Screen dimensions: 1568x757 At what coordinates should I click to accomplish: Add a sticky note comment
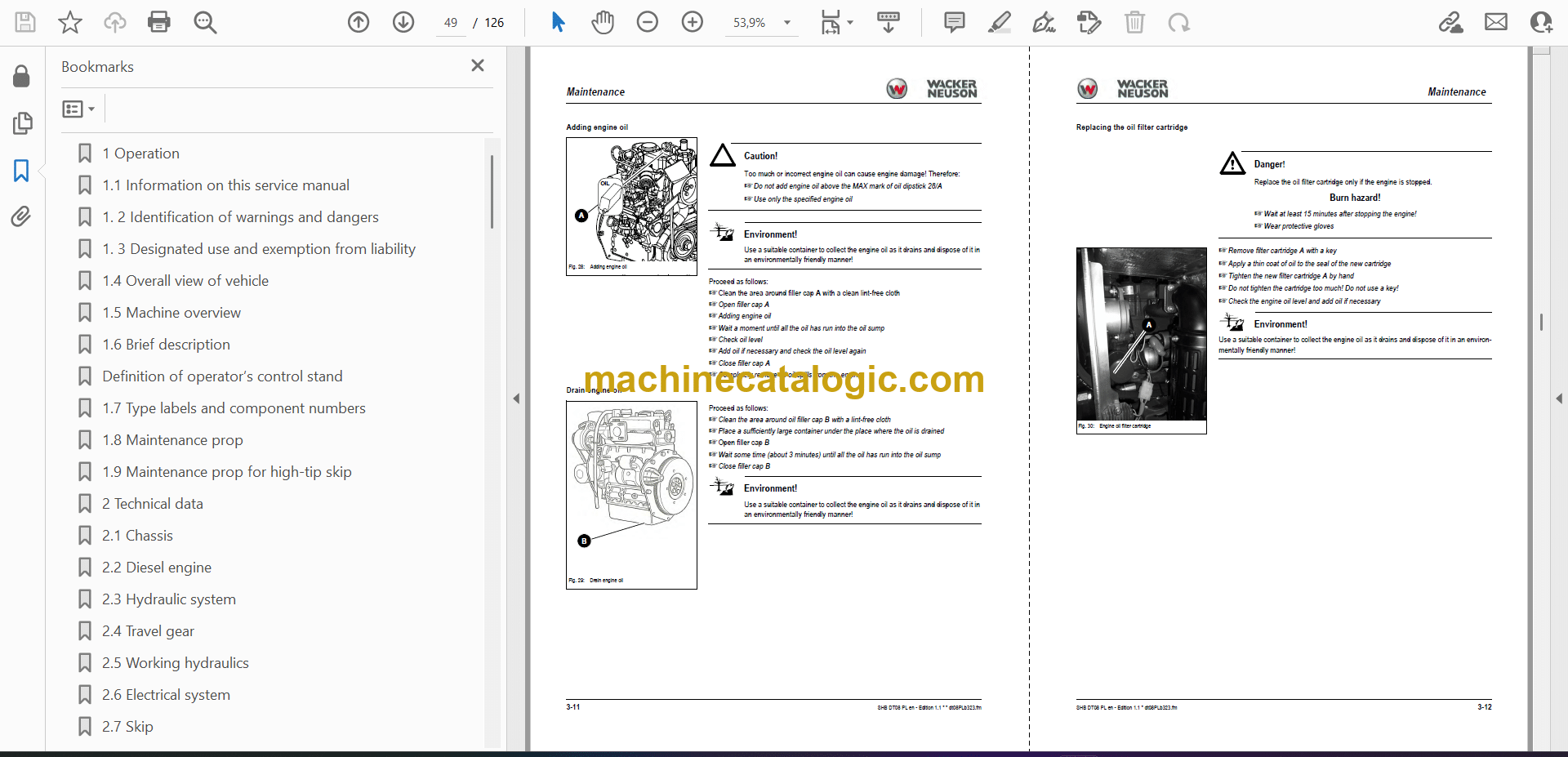tap(954, 22)
